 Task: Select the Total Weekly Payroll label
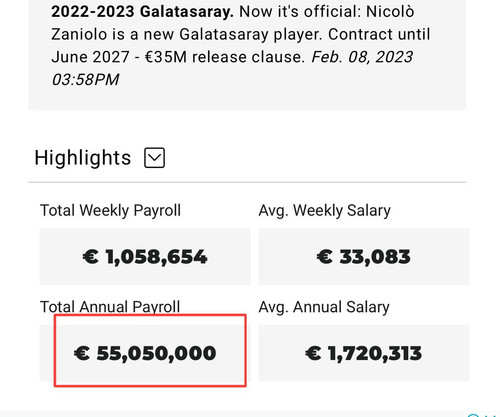coord(110,211)
